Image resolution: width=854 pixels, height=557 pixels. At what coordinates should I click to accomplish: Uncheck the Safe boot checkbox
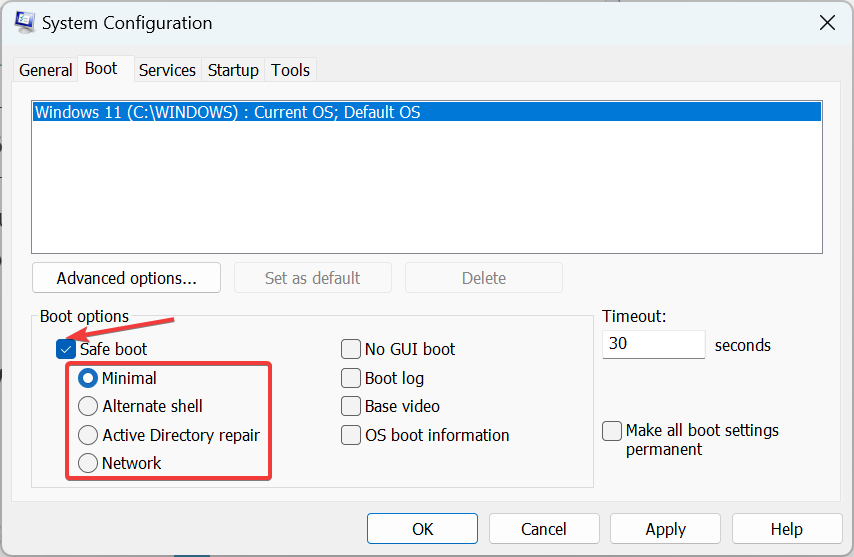65,349
